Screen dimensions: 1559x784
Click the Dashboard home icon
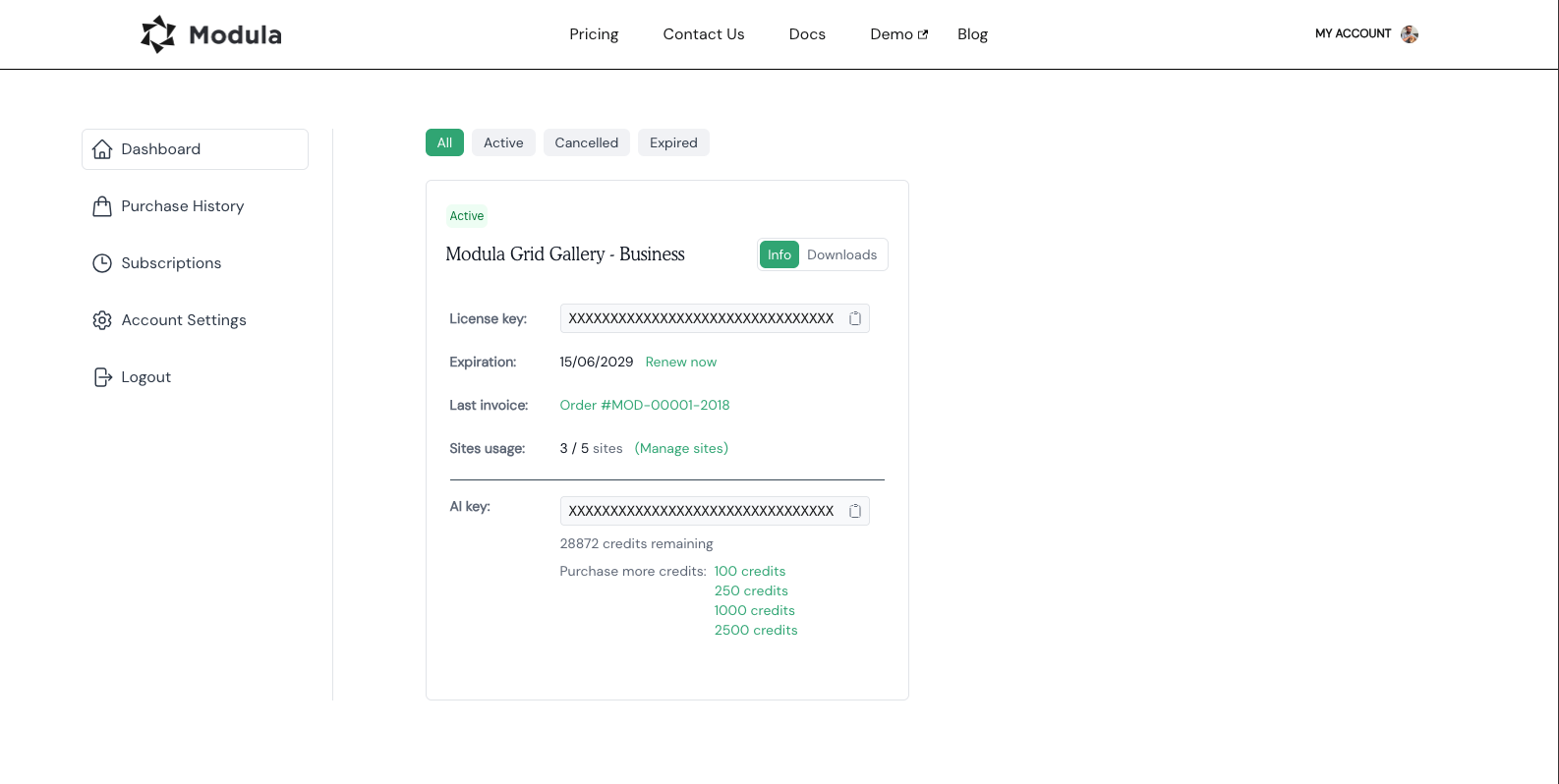pyautogui.click(x=102, y=149)
